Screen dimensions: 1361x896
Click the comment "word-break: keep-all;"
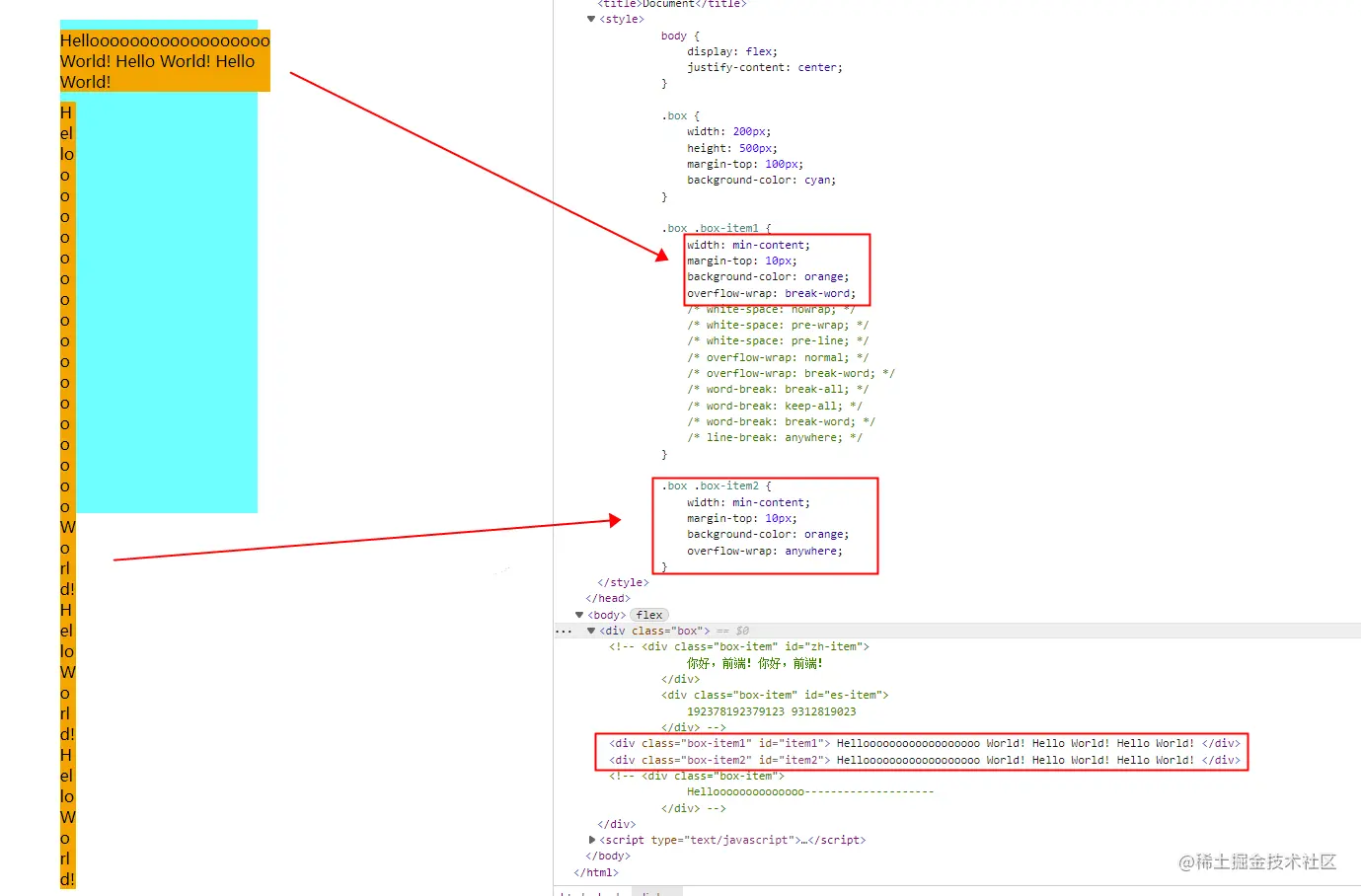tap(775, 406)
